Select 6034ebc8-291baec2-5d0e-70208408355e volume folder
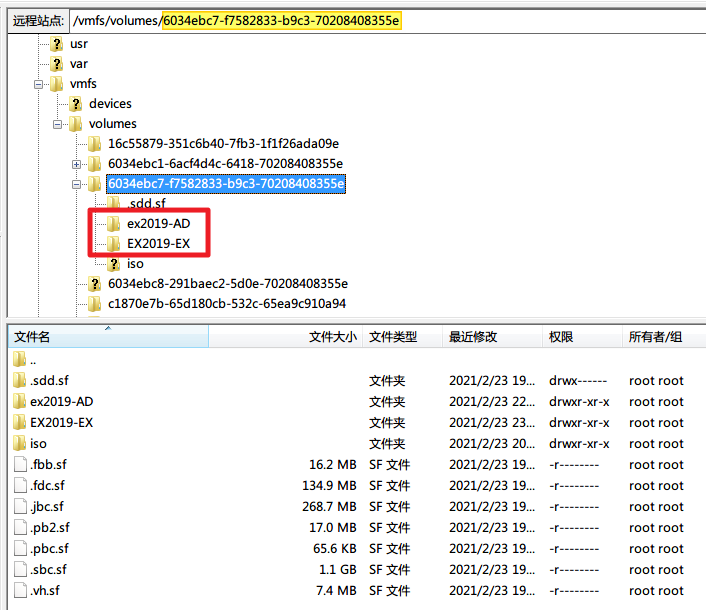Screen dimensions: 706x610 228,284
